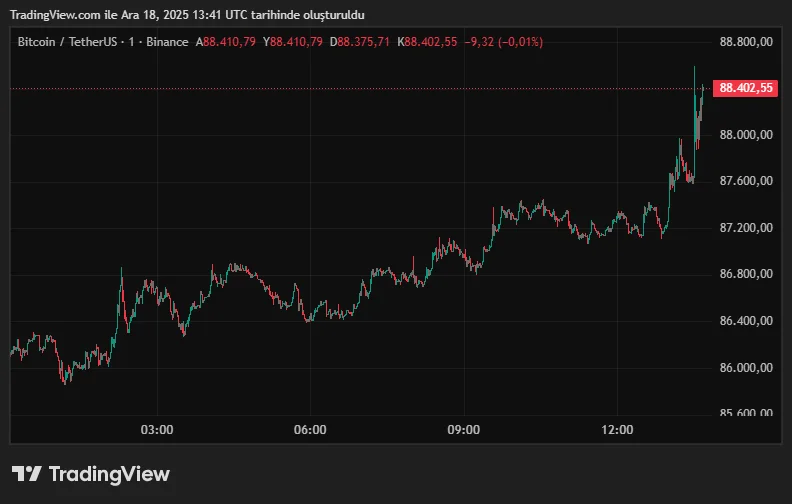Viewport: 792px width, 504px height.
Task: Click the −9,32 (−0,01%) change value
Action: pos(505,41)
